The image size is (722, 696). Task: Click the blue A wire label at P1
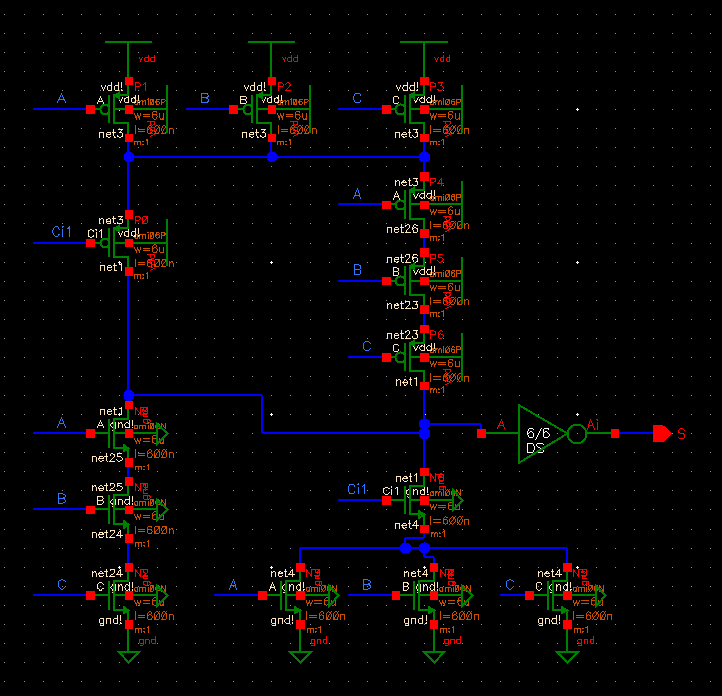click(62, 98)
